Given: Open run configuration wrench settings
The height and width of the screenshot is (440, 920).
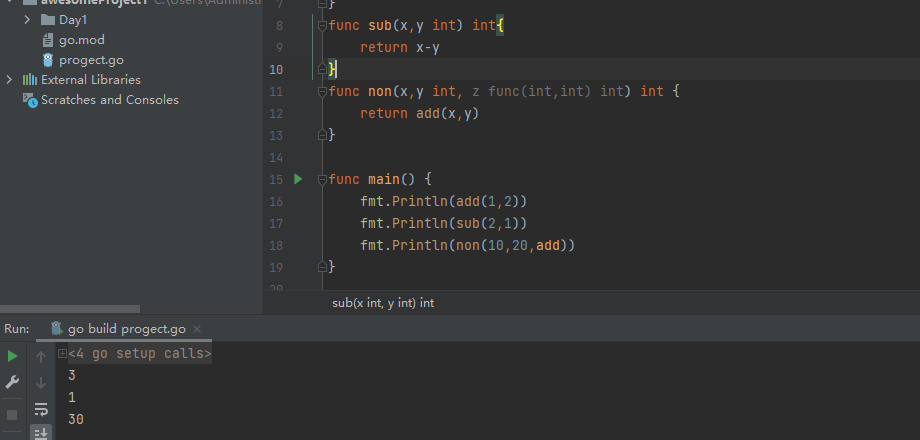Looking at the screenshot, I should point(12,383).
